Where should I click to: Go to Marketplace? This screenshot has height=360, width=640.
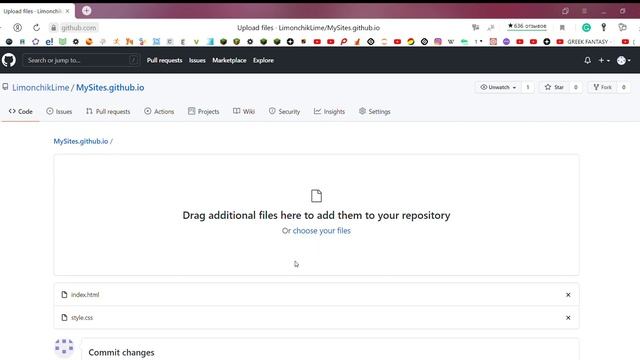tap(229, 60)
